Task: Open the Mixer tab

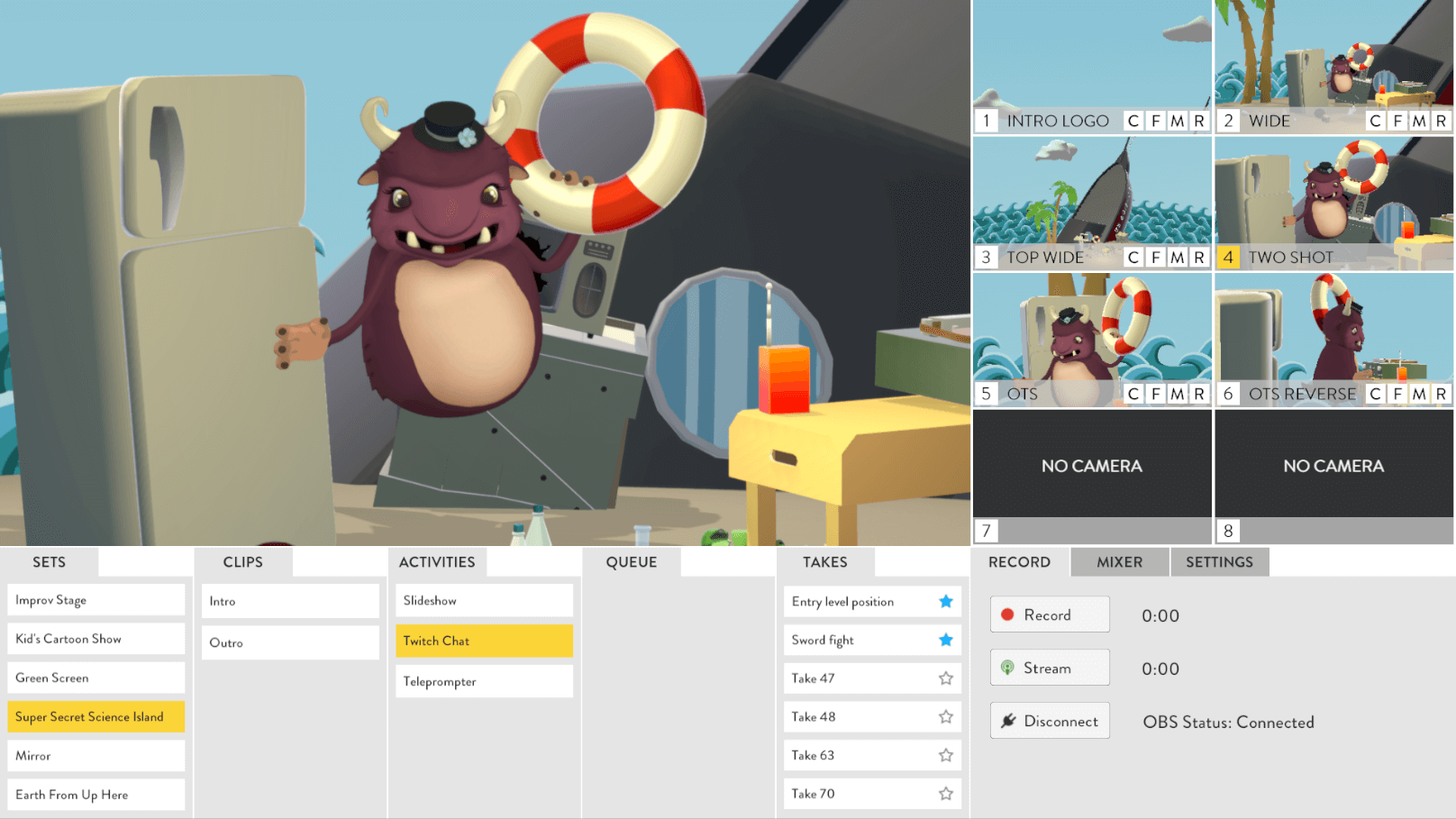Action: coord(1120,562)
